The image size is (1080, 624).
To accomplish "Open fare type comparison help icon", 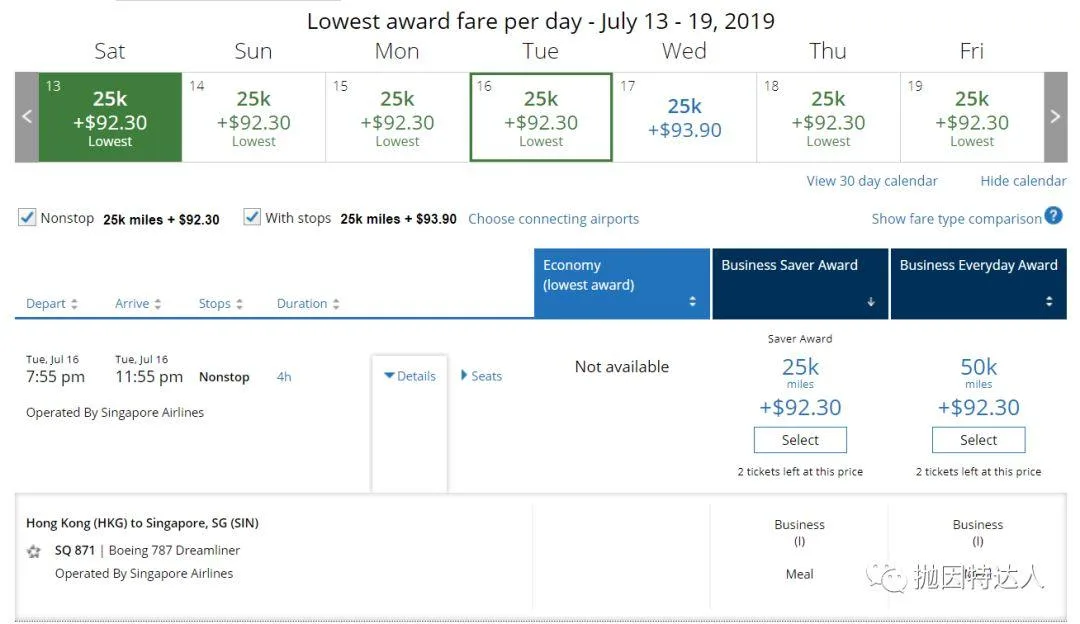I will [x=1053, y=216].
